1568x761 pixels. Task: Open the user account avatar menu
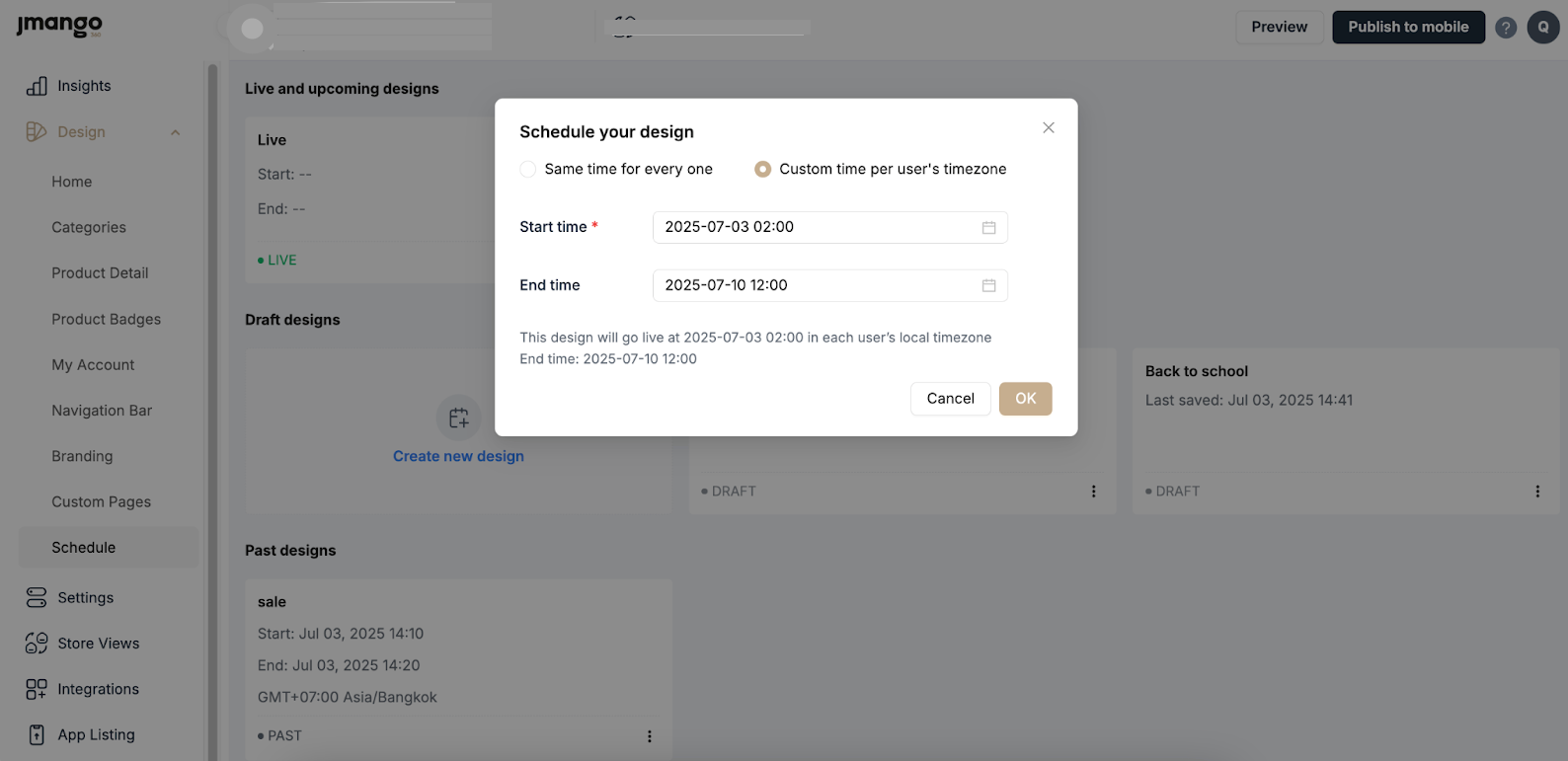[1542, 28]
